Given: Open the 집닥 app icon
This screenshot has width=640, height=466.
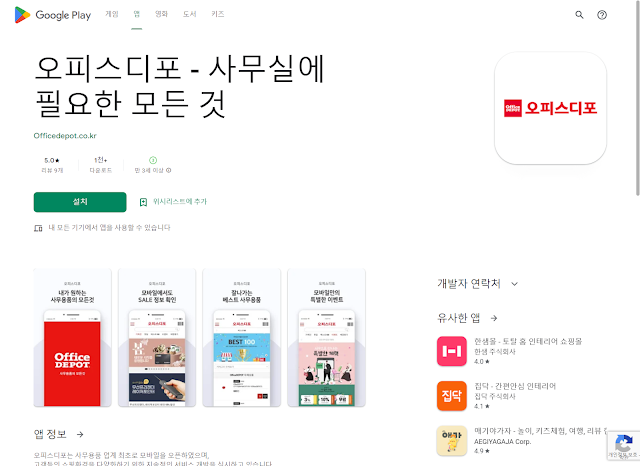Looking at the screenshot, I should [x=451, y=396].
